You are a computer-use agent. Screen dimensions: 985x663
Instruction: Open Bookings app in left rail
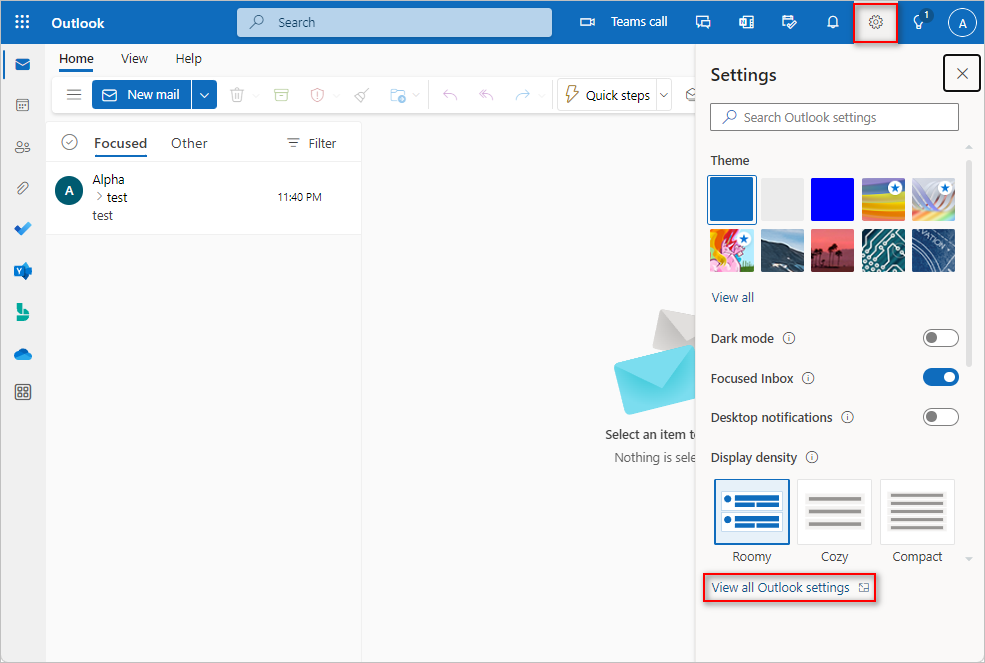(23, 312)
